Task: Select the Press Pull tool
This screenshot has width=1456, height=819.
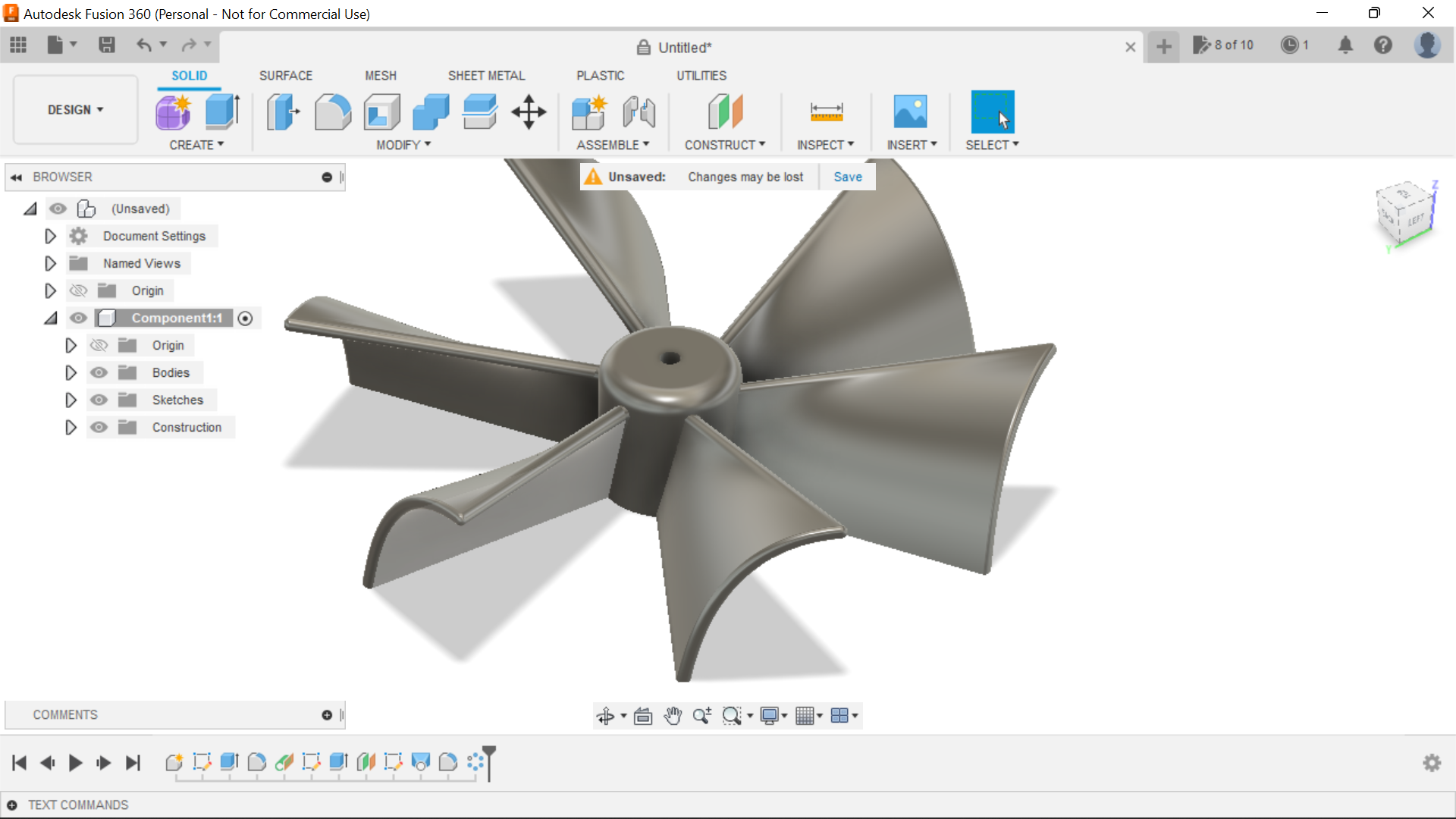Action: point(284,112)
